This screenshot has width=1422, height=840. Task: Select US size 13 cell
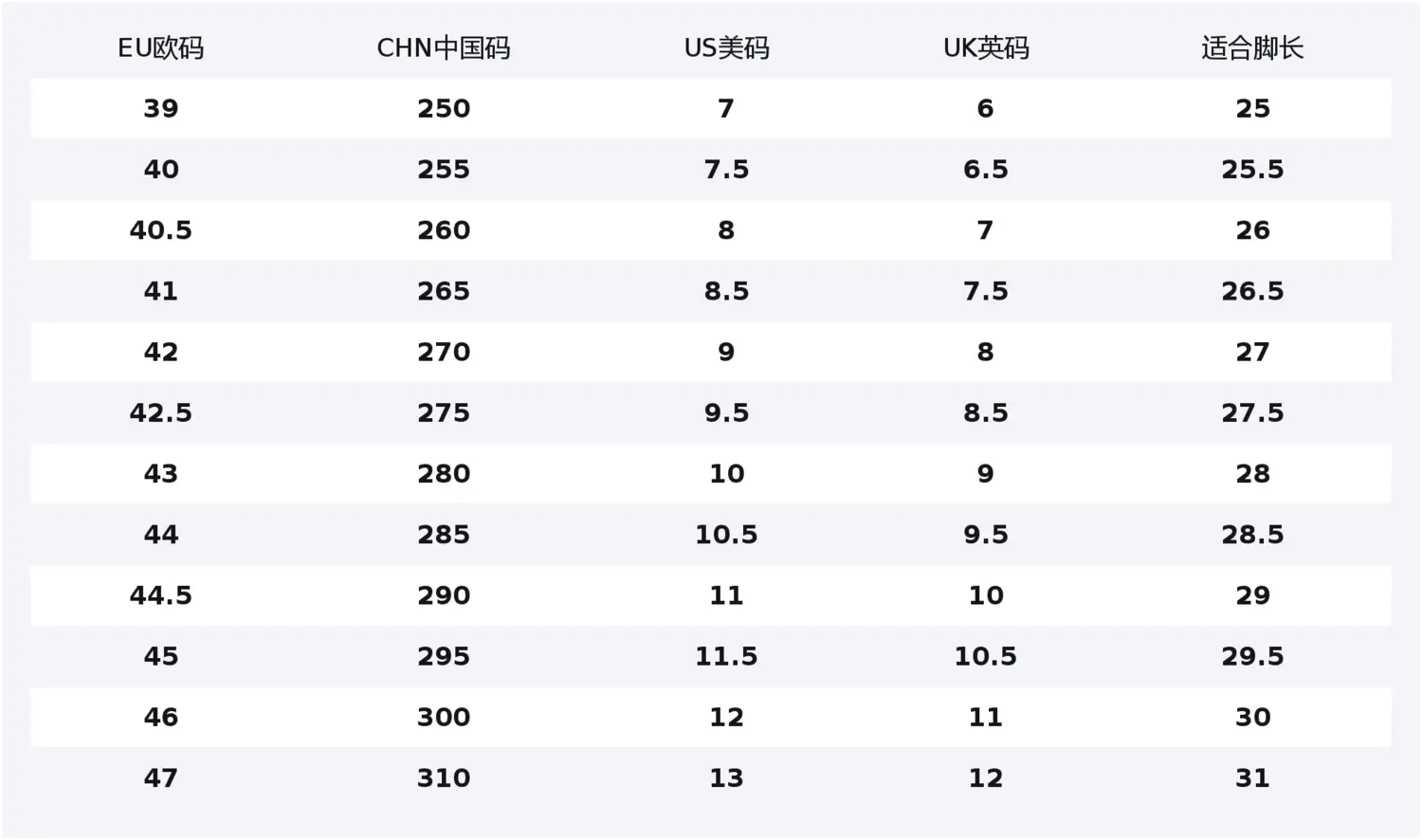727,778
